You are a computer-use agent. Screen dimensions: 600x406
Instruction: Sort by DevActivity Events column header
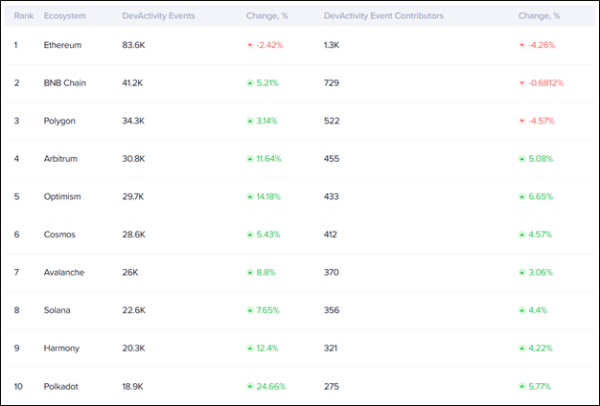(x=156, y=17)
